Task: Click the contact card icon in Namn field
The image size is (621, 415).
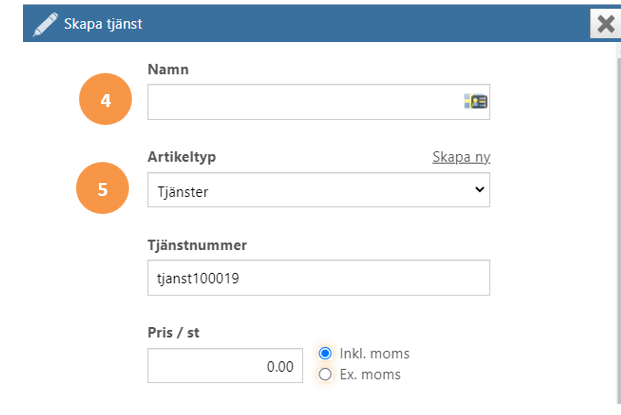Action: (476, 101)
